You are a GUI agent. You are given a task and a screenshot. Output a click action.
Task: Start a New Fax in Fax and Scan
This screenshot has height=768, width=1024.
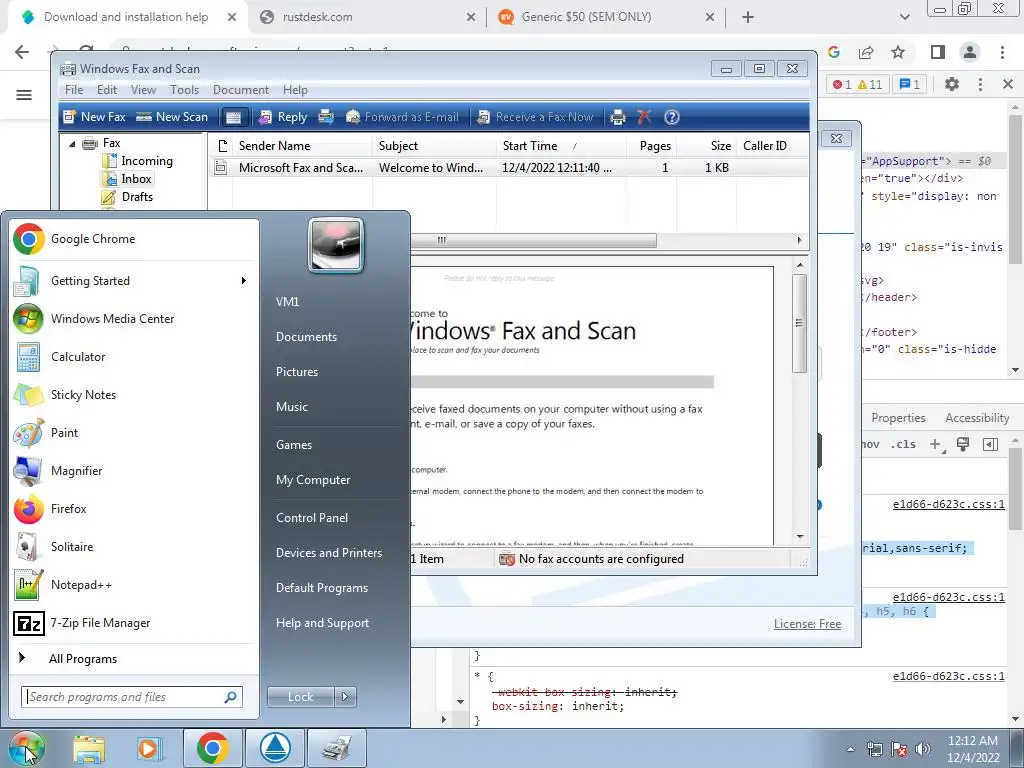click(x=94, y=117)
